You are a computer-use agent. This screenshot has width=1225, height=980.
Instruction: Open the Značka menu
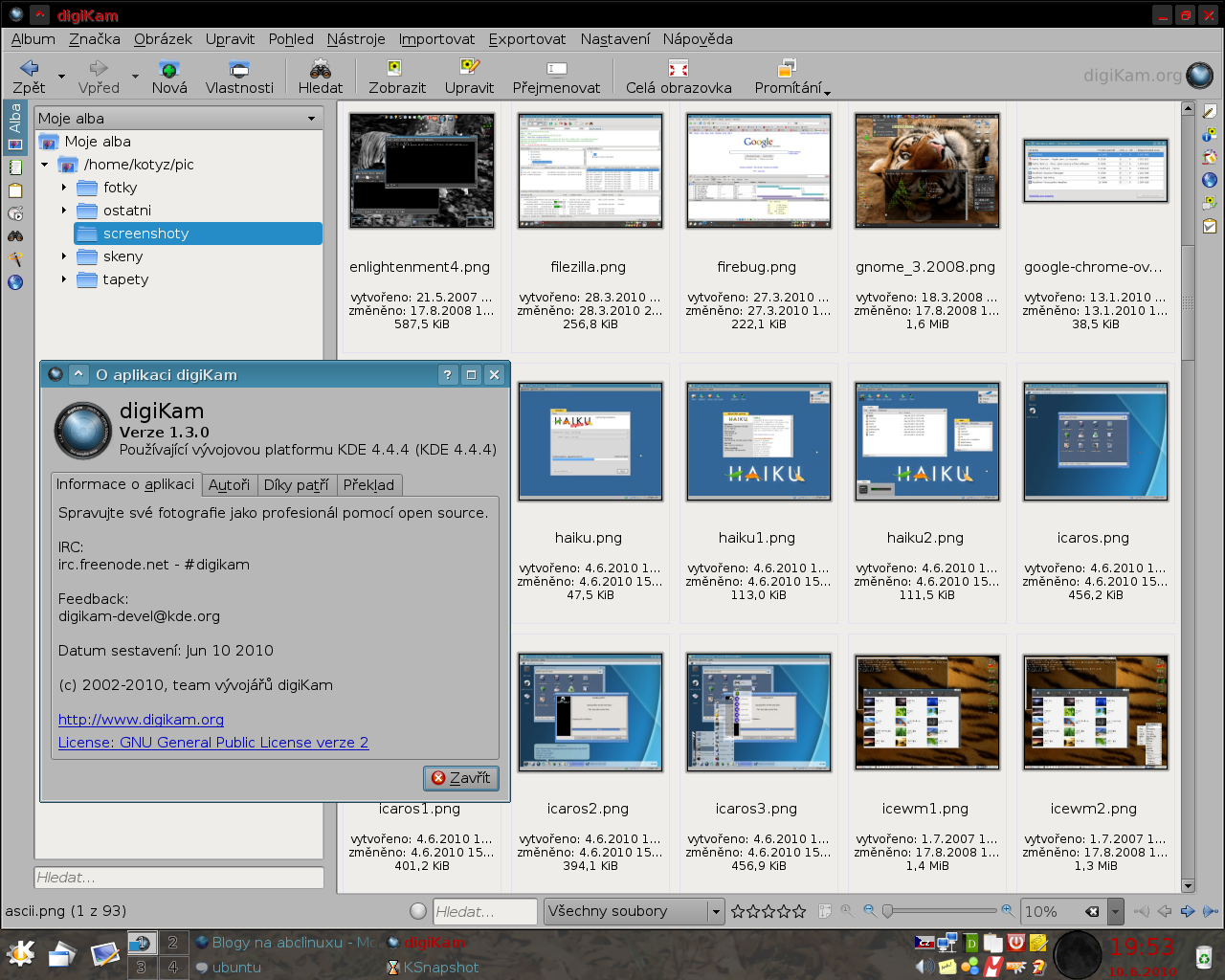coord(95,39)
